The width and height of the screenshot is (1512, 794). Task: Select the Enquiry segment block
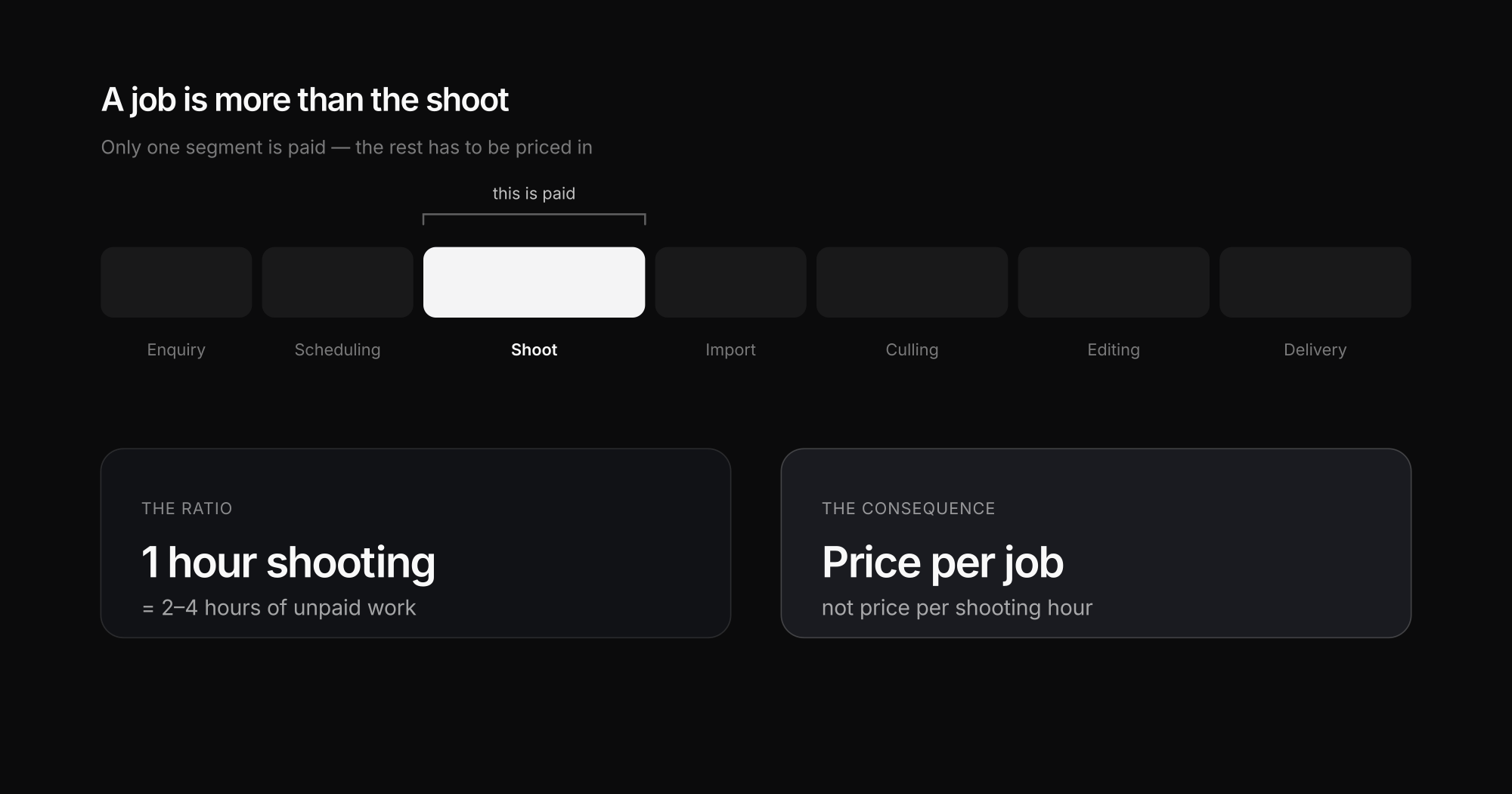click(176, 282)
